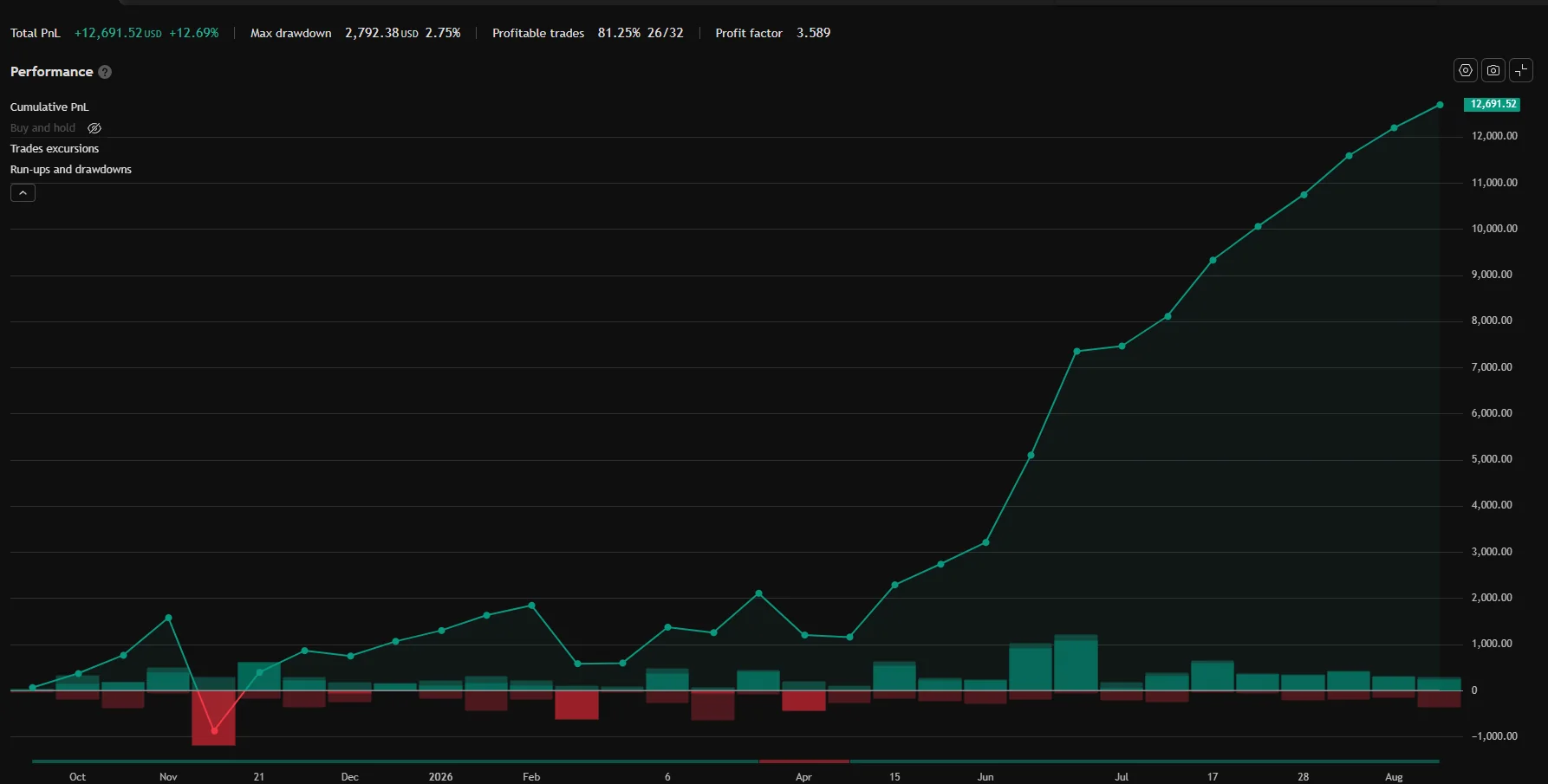Image resolution: width=1548 pixels, height=784 pixels.
Task: Click the Dec label on the time axis
Action: pos(349,777)
